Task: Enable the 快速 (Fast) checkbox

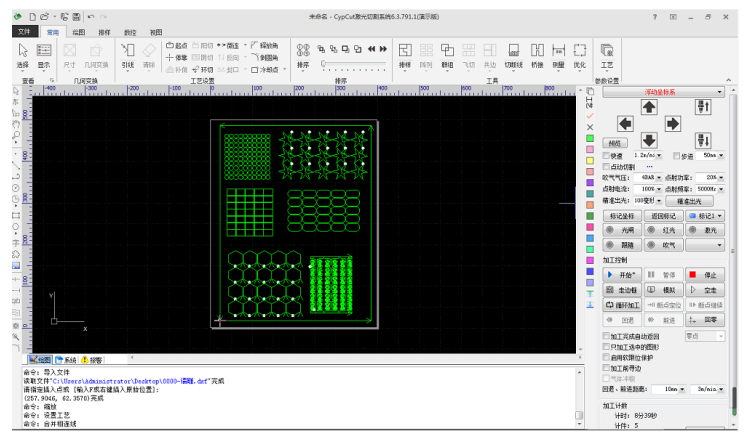Action: (607, 156)
